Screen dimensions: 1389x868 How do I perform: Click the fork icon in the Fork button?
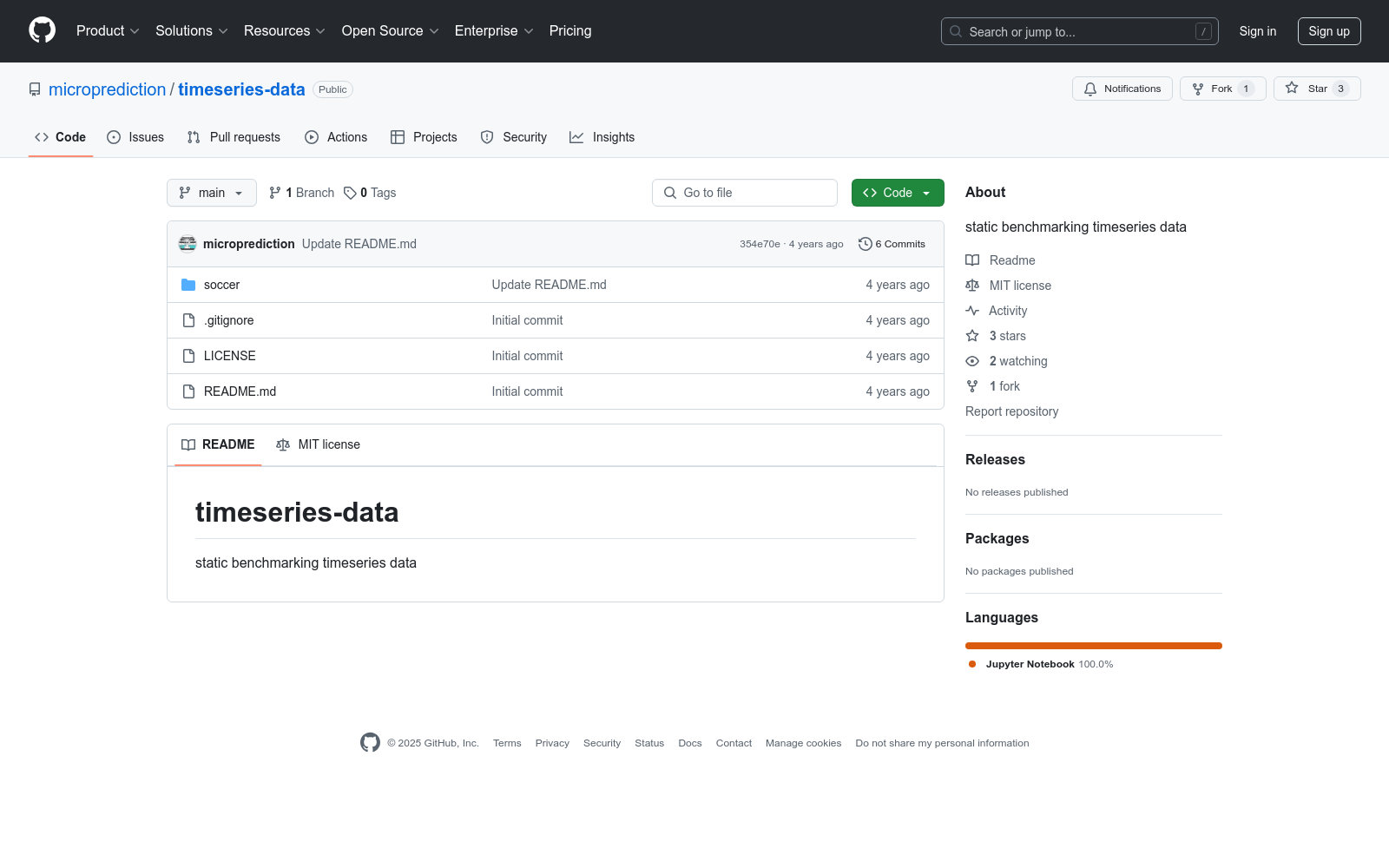1198,89
